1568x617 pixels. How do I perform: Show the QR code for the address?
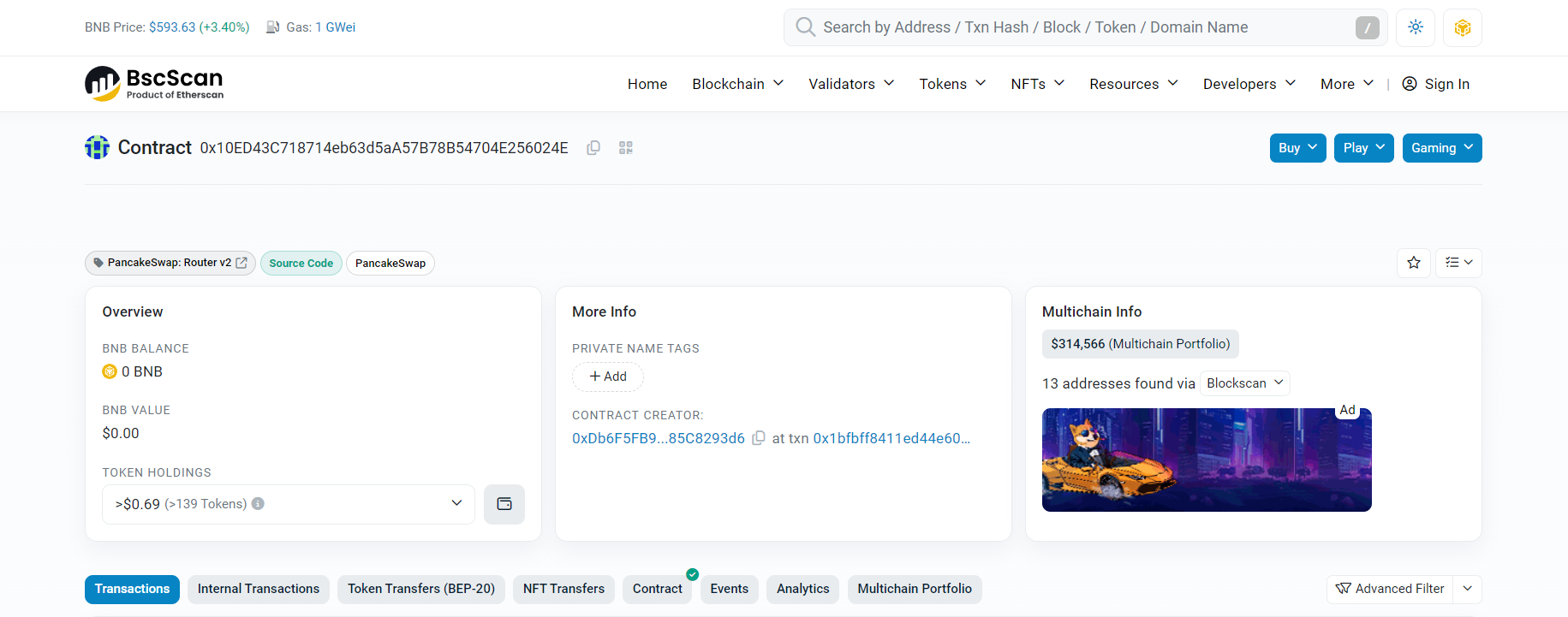[x=626, y=148]
